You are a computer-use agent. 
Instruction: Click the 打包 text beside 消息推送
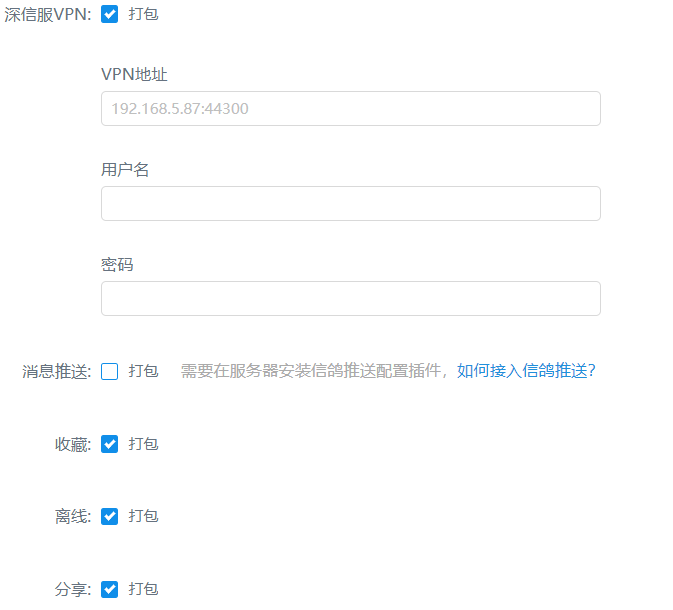143,371
